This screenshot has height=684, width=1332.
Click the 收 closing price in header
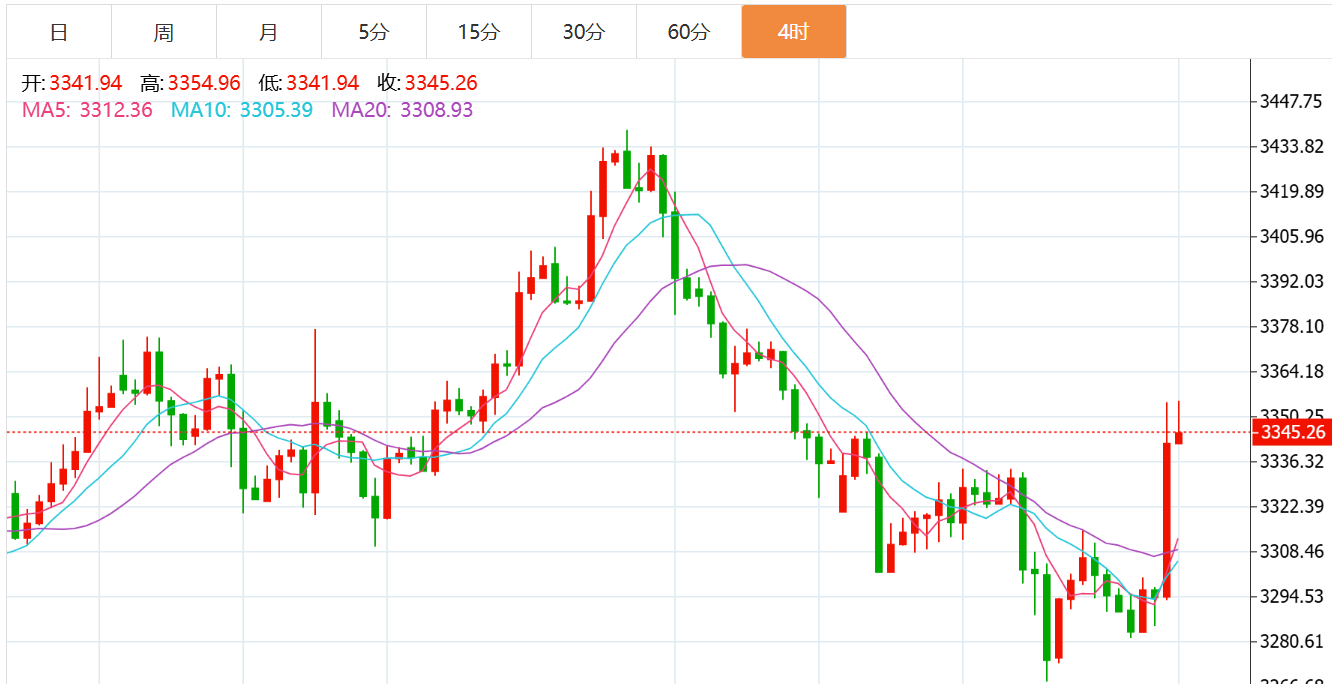(x=441, y=83)
